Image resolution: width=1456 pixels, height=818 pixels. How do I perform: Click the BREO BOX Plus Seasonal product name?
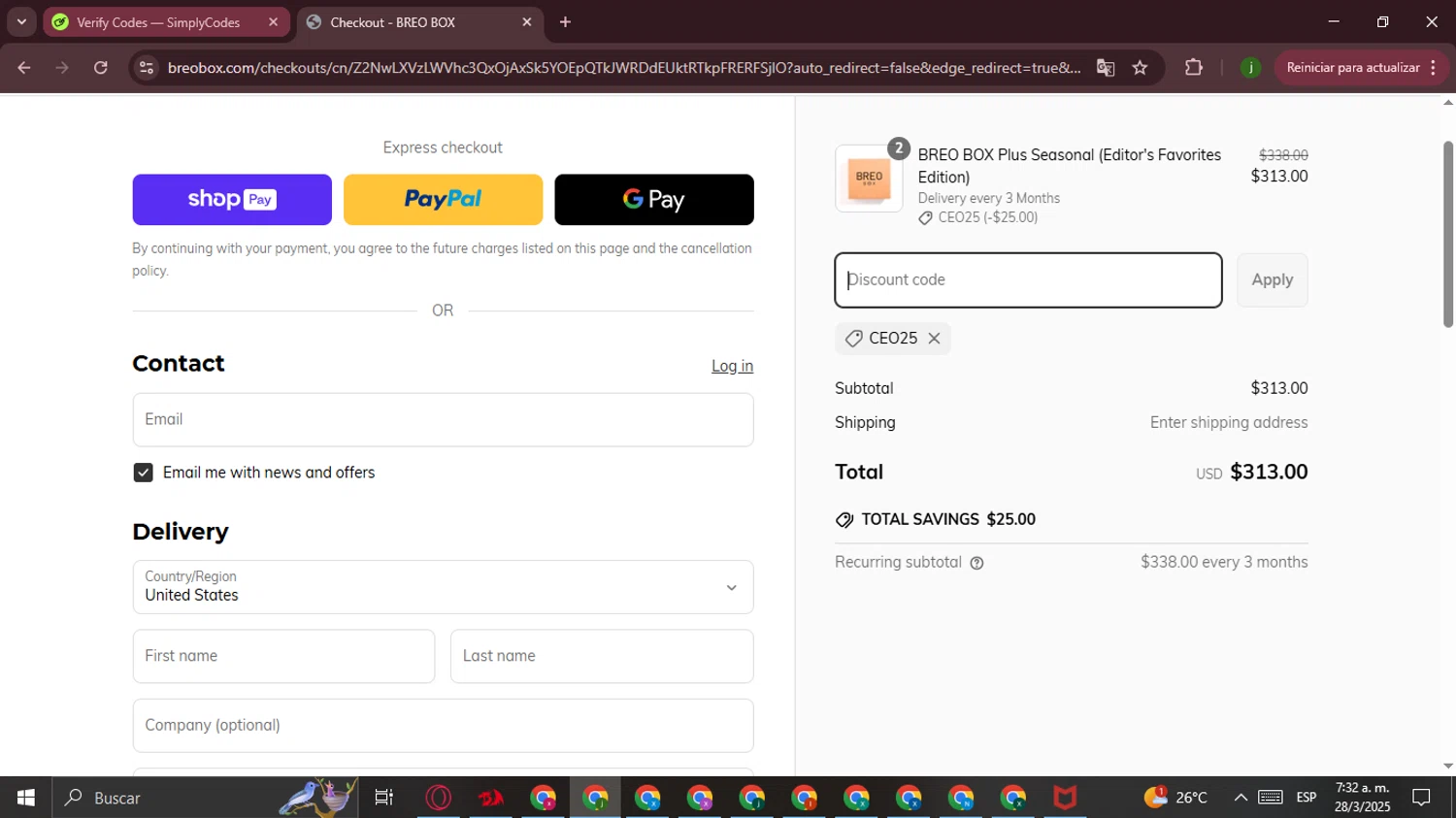click(x=1070, y=166)
